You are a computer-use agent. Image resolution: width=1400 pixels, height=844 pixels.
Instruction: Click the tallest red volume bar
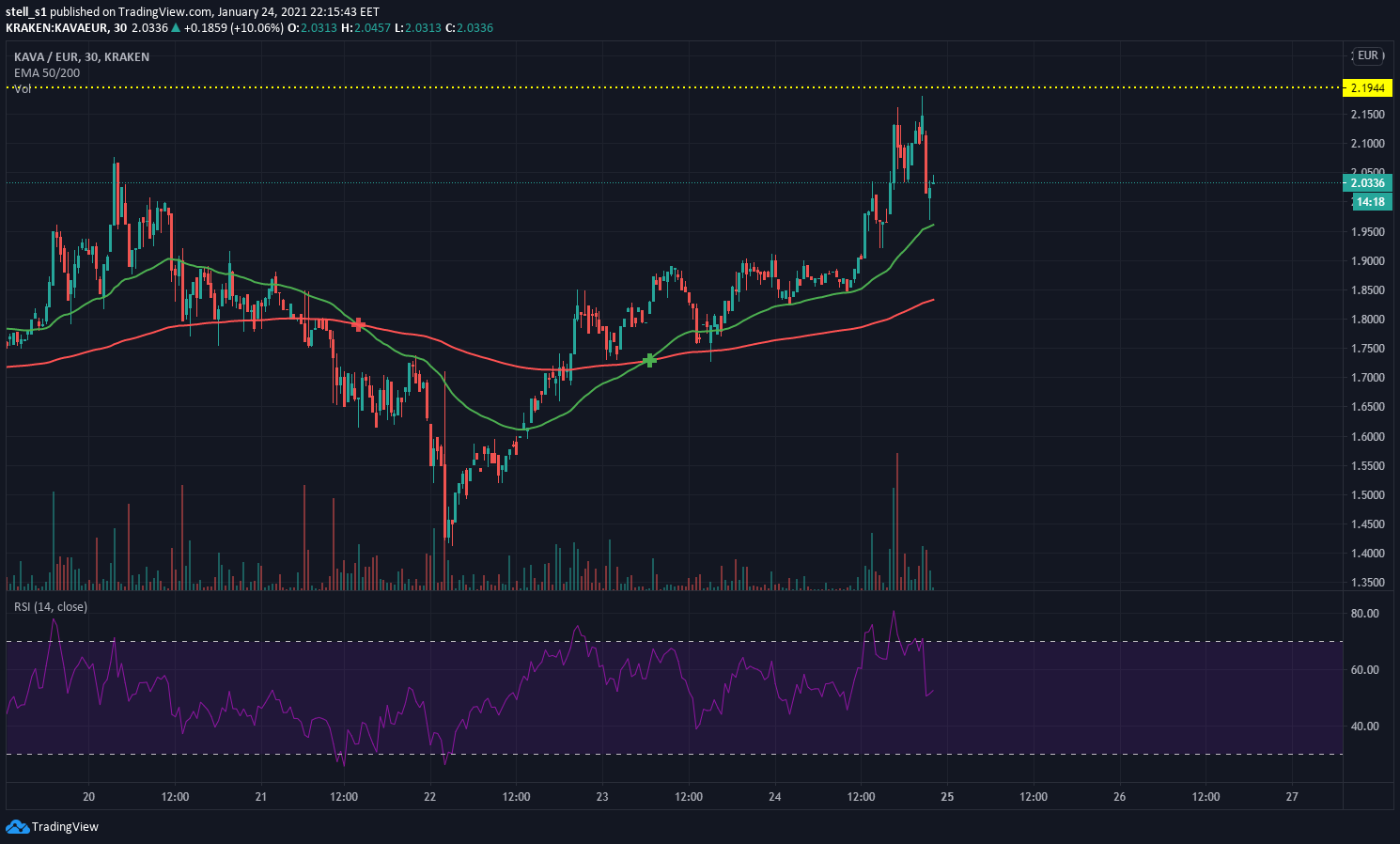897,522
